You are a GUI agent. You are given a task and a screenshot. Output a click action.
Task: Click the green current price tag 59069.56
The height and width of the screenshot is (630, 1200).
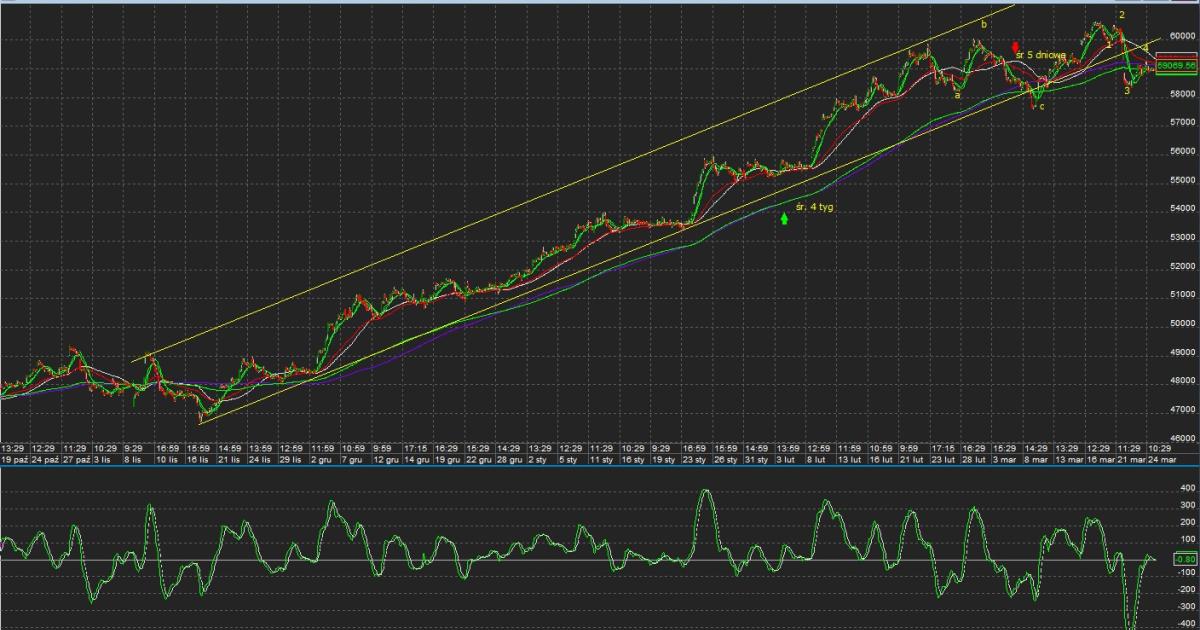(1176, 66)
